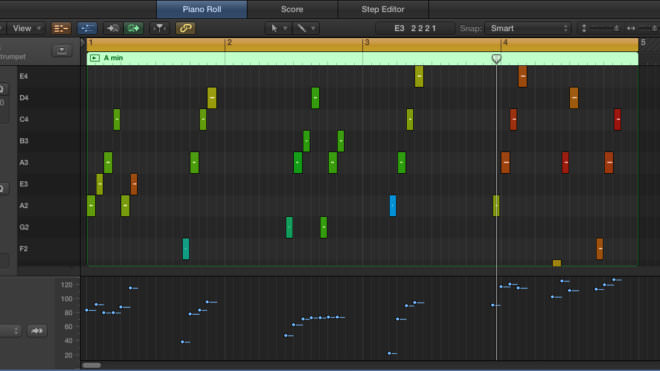Toggle the green MIDI Out icon
Screen dimensions: 660x371
pyautogui.click(x=133, y=28)
